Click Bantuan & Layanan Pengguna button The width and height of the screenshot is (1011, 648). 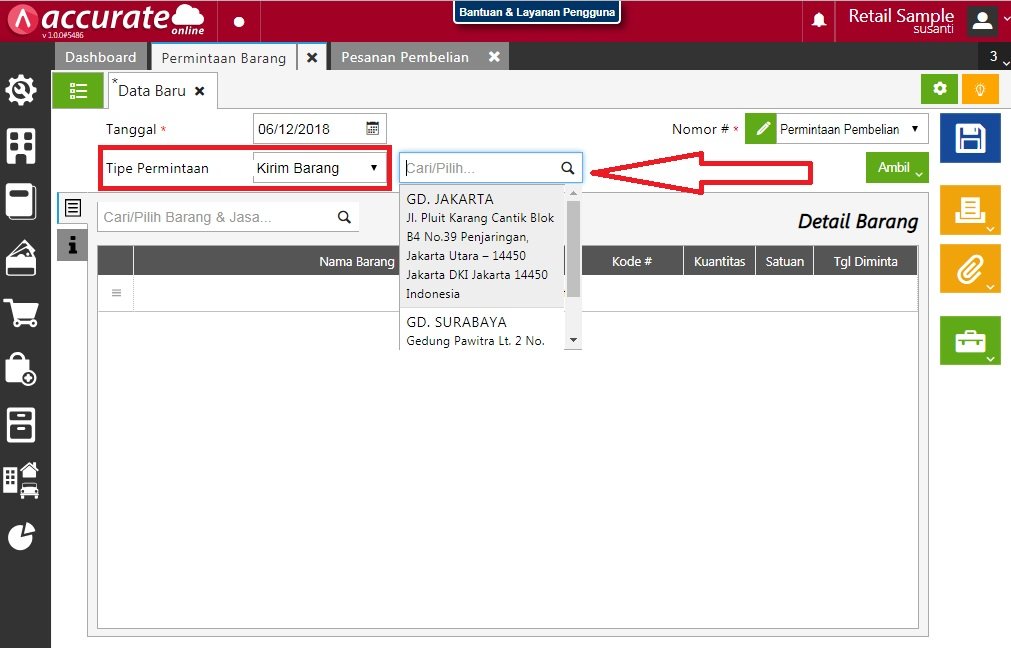537,12
